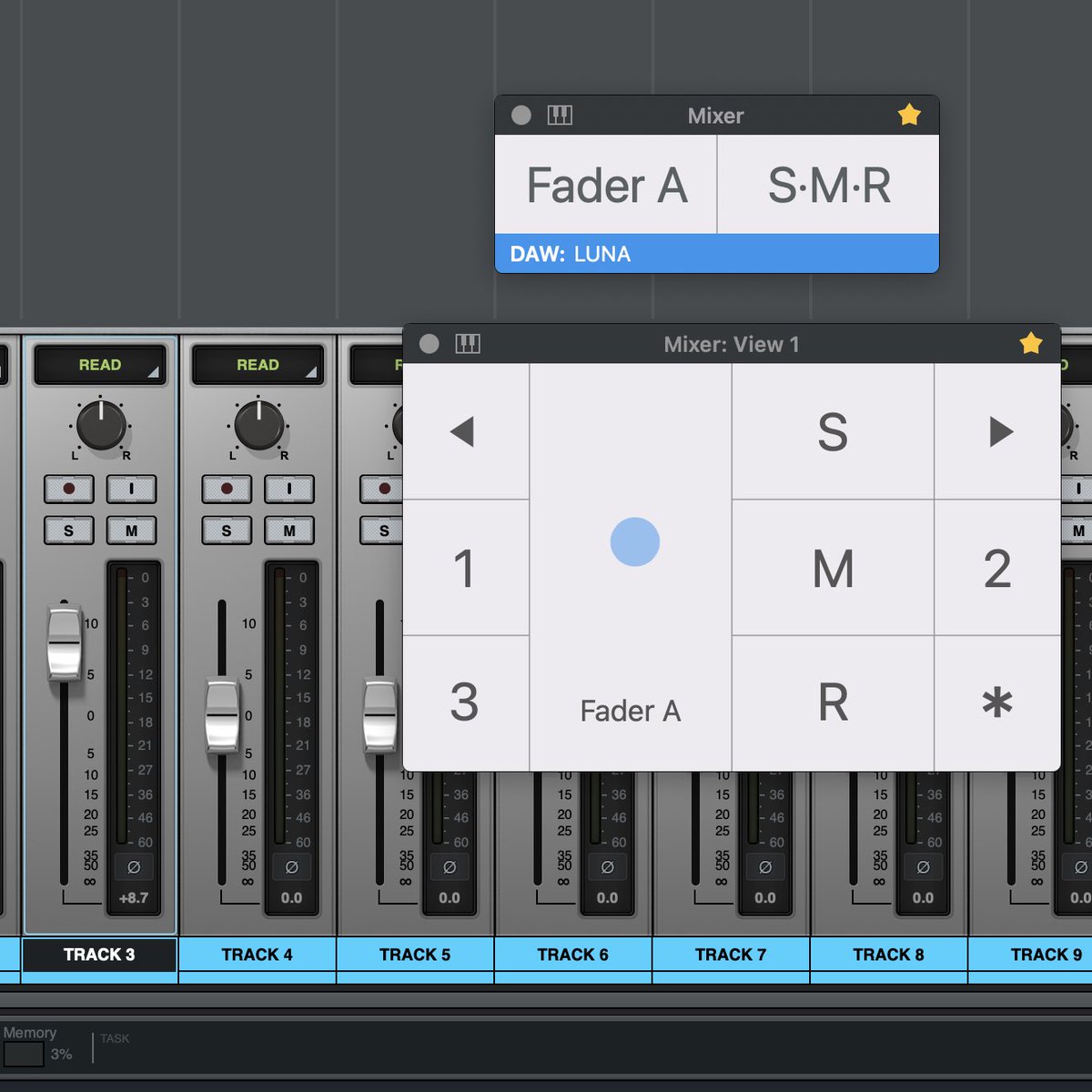Open READ automation mode dropdown on Track 4
Viewport: 1092px width, 1092px height.
258,365
